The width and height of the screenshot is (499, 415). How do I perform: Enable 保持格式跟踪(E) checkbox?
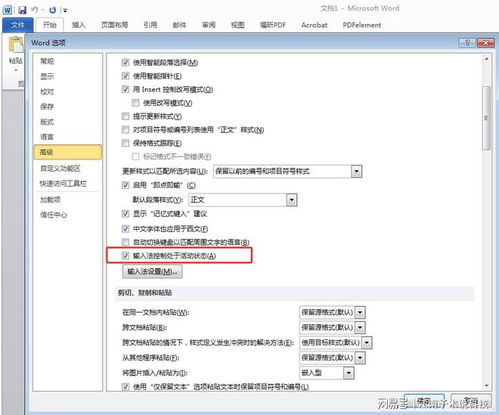tap(125, 143)
